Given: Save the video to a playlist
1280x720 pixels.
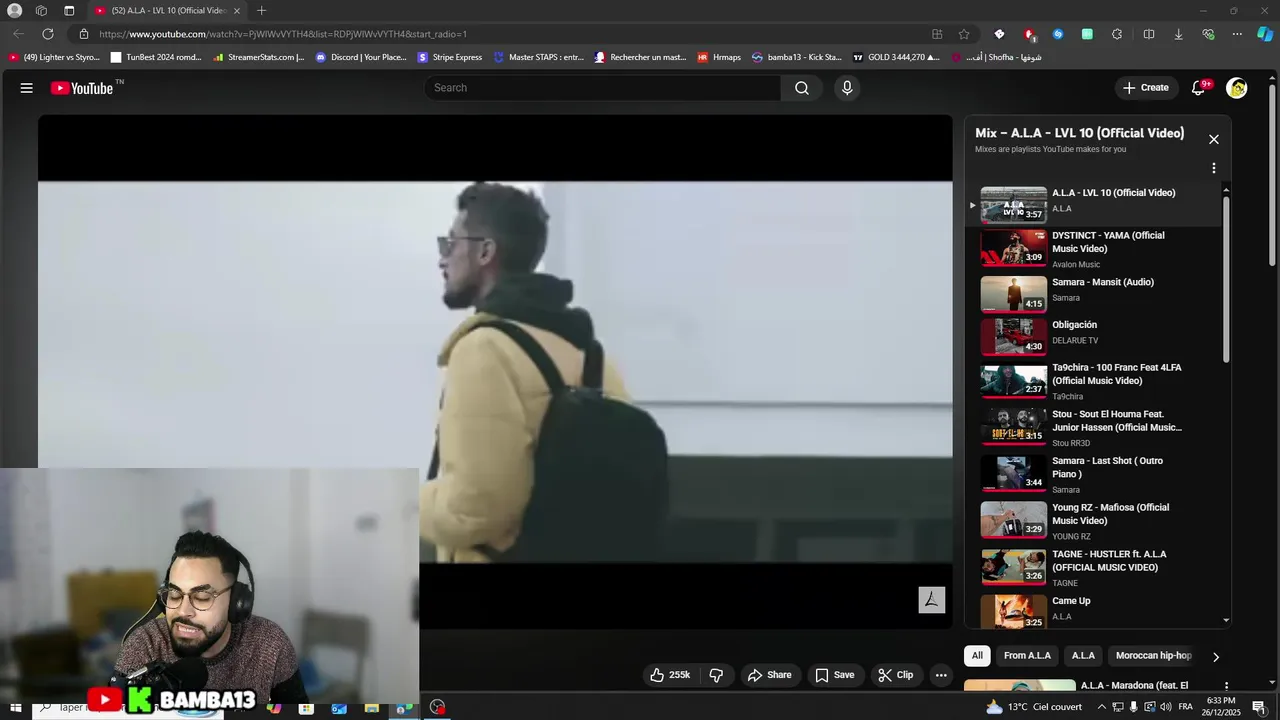Looking at the screenshot, I should tap(835, 675).
